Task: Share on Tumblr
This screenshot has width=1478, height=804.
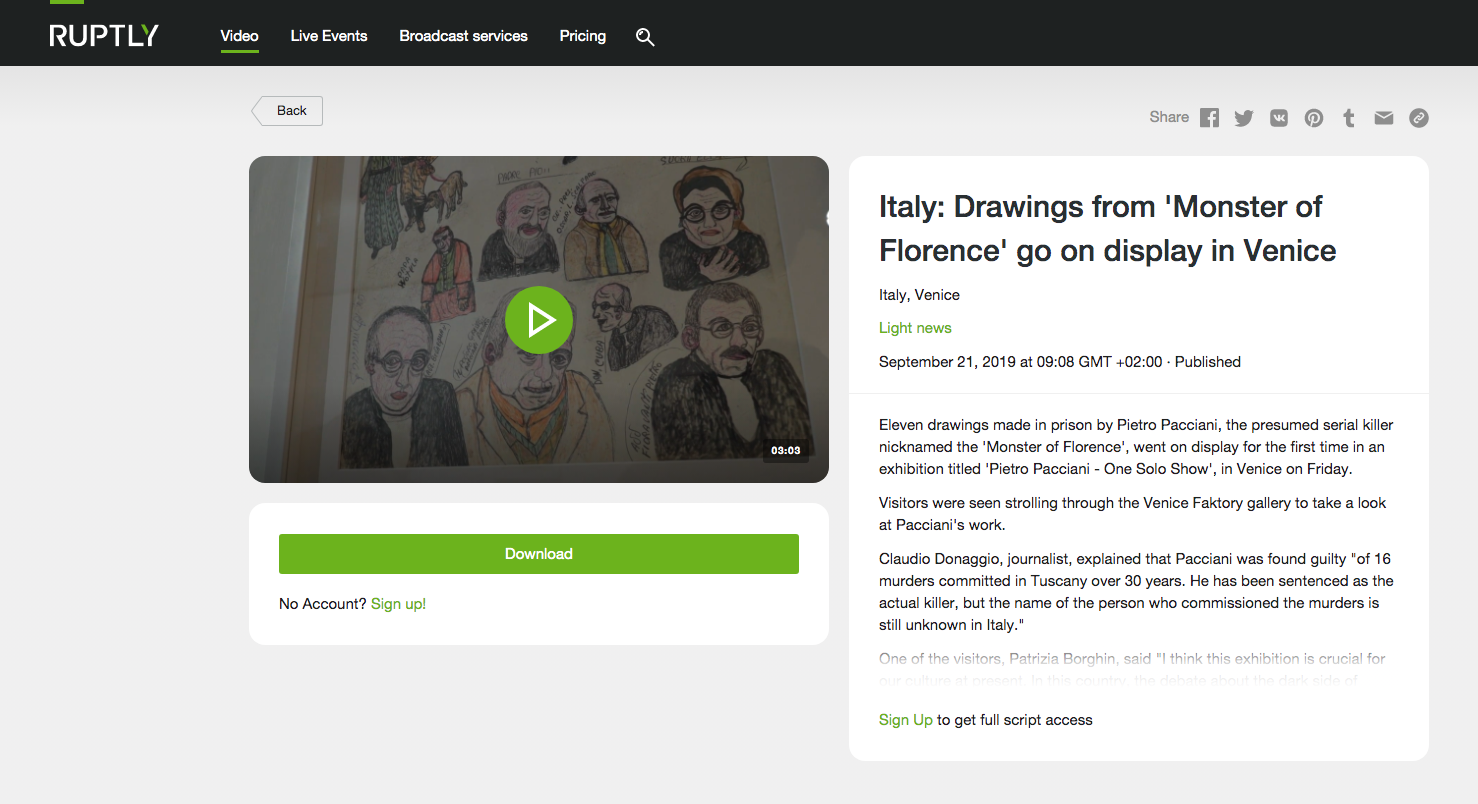Action: 1349,118
